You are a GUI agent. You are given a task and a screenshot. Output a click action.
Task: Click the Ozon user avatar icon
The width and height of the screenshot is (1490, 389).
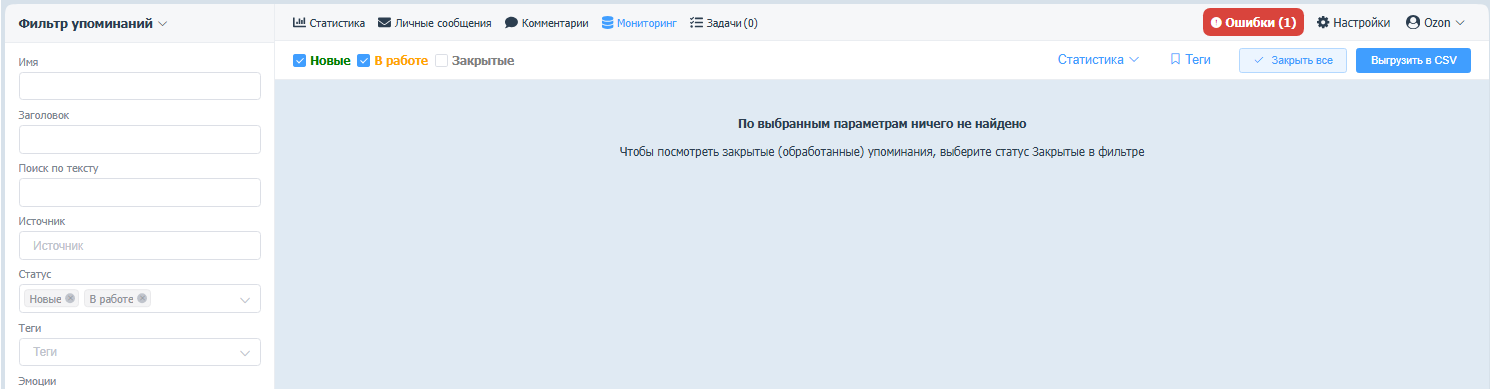click(1413, 22)
